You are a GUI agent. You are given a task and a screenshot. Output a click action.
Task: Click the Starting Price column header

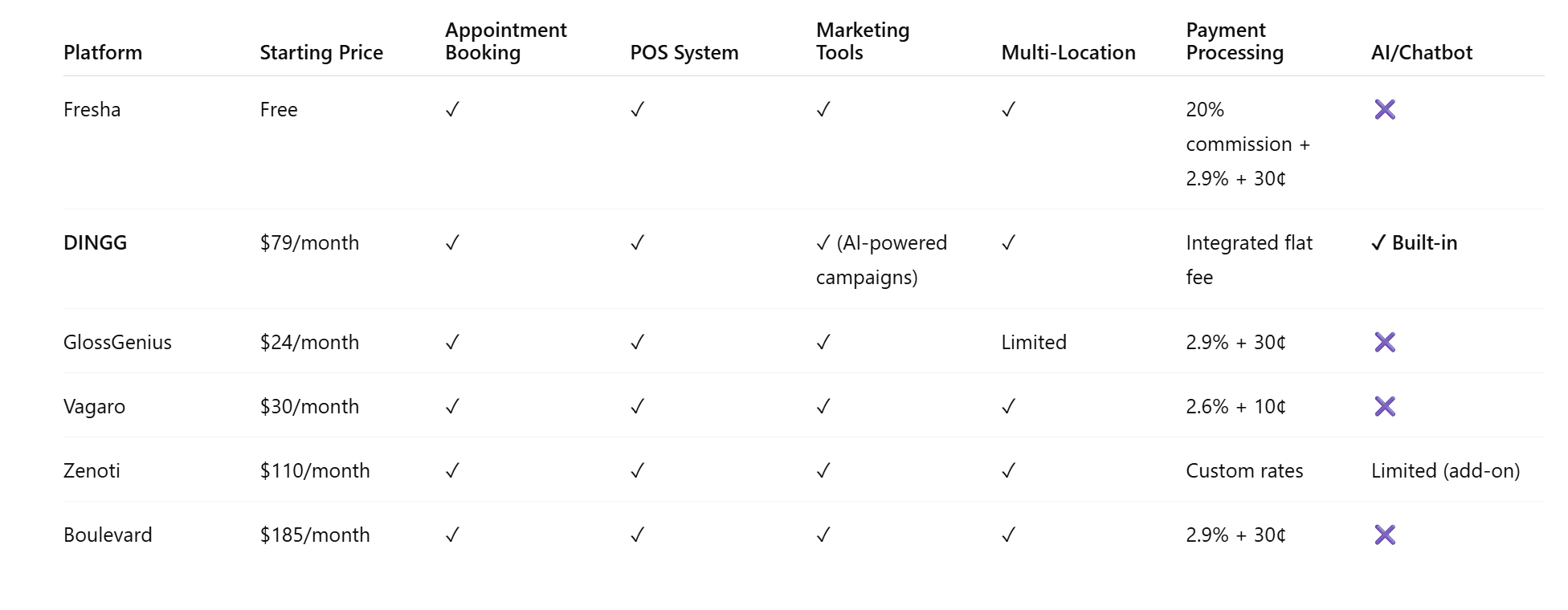click(321, 53)
